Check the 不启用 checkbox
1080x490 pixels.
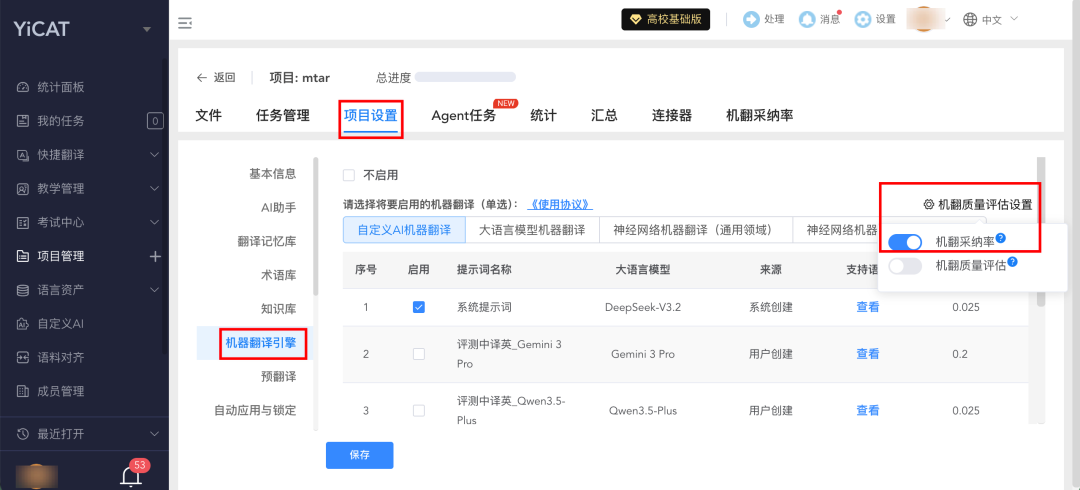pyautogui.click(x=349, y=175)
